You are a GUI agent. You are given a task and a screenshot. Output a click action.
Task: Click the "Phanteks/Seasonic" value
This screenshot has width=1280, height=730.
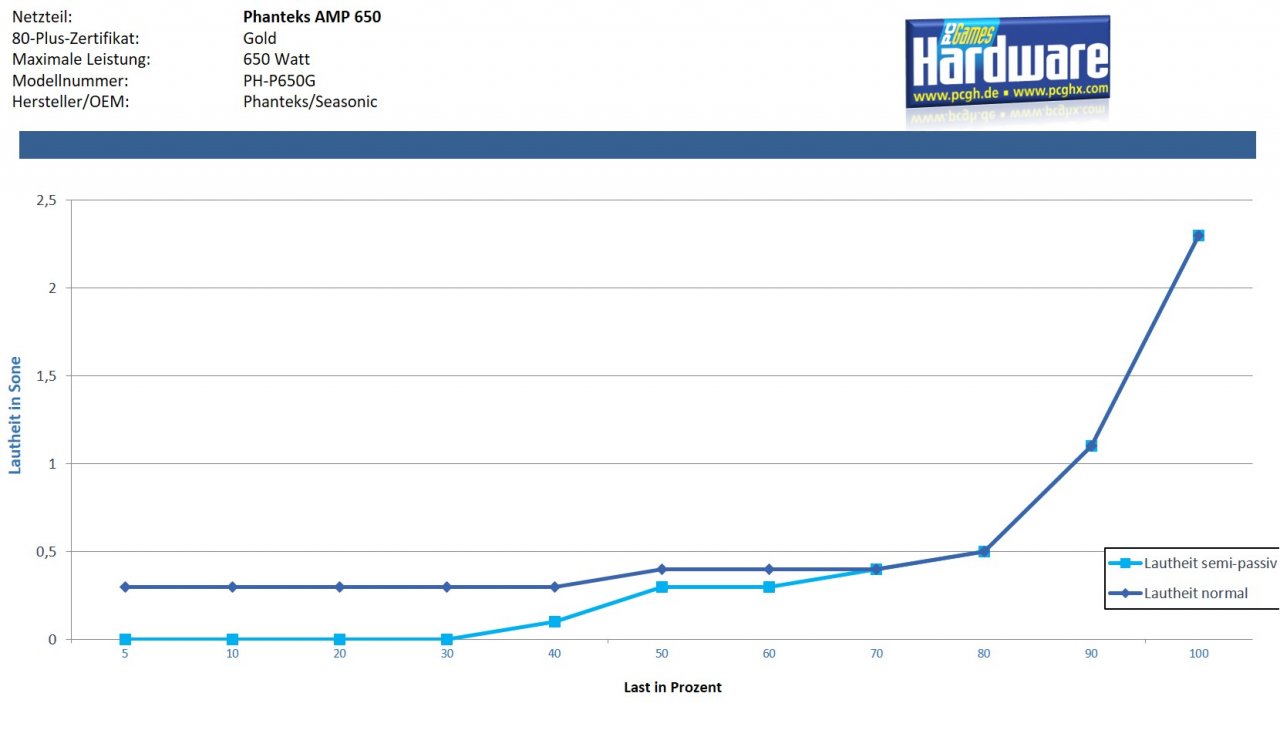[x=310, y=101]
